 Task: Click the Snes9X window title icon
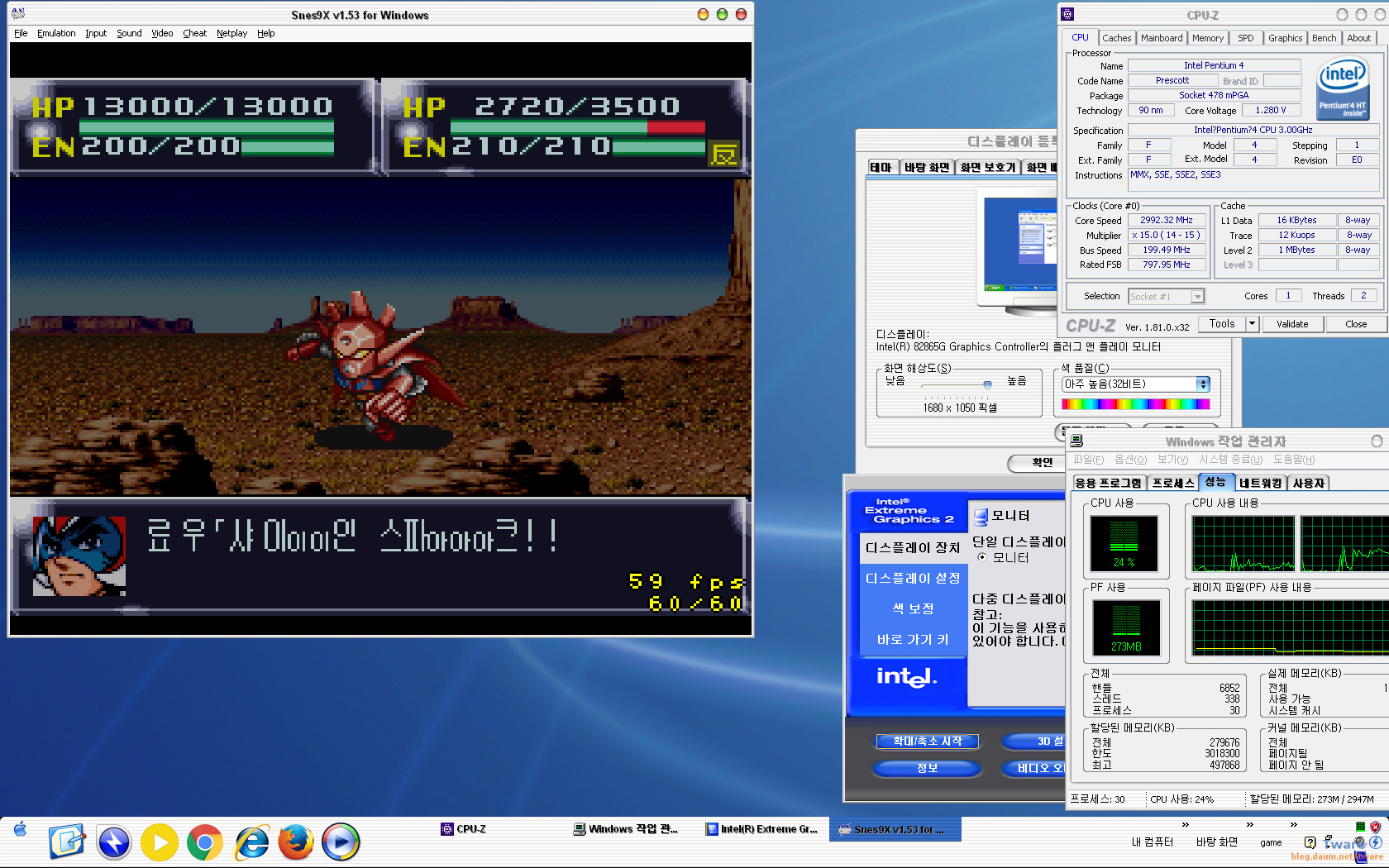click(x=18, y=14)
